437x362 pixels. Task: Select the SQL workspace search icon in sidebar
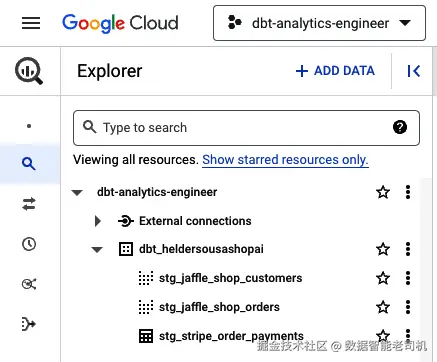[x=29, y=164]
